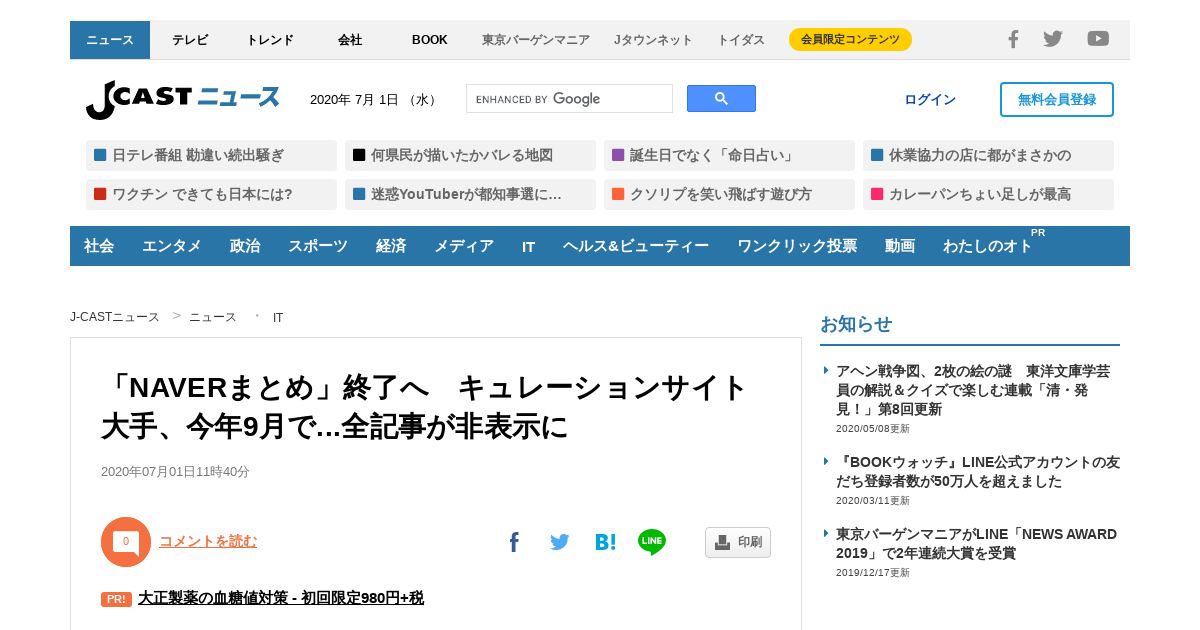The image size is (1200, 630).
Task: Click 会員限定コンテンツ yellow button
Action: click(850, 39)
